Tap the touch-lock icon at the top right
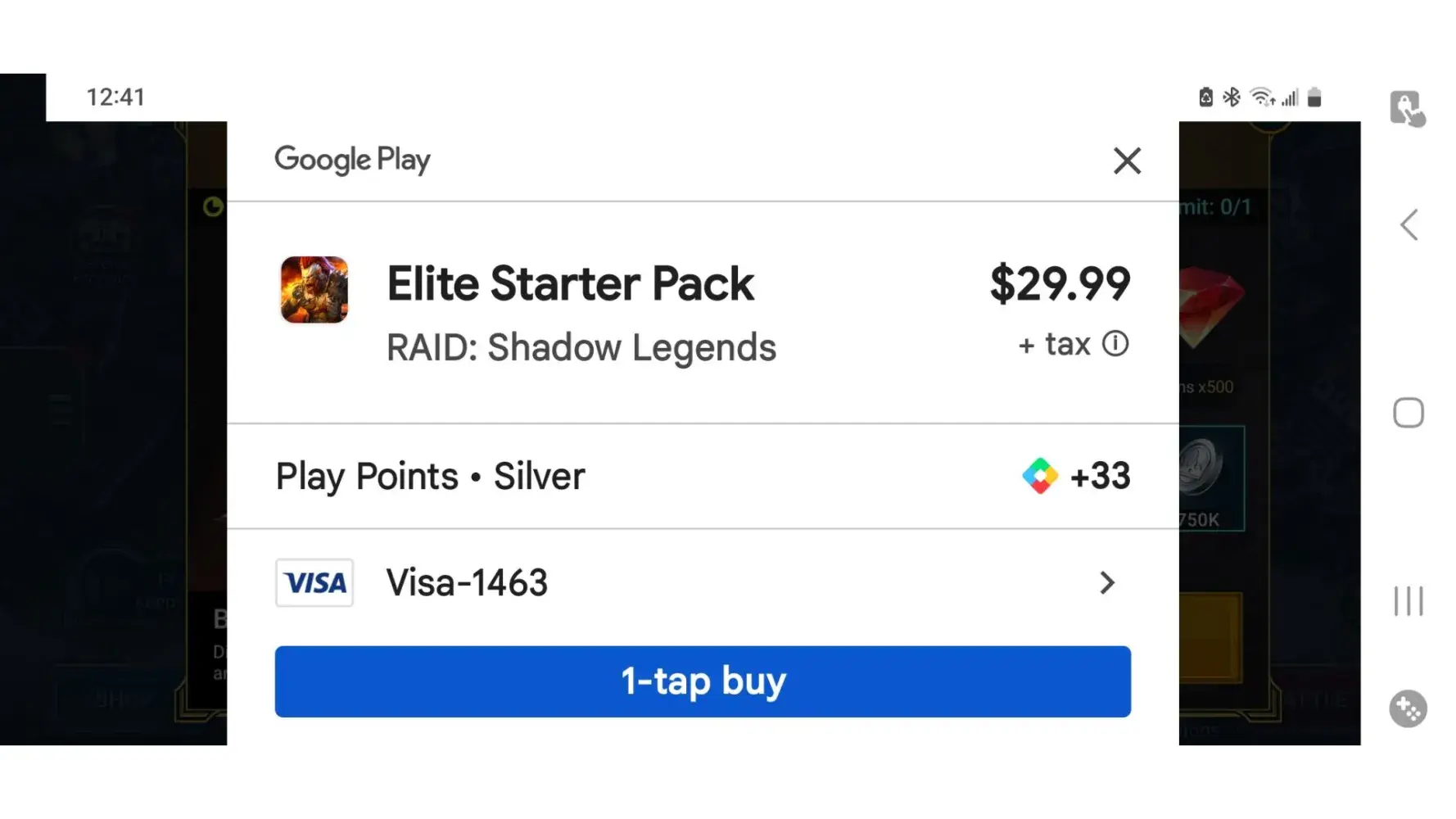 click(x=1408, y=109)
